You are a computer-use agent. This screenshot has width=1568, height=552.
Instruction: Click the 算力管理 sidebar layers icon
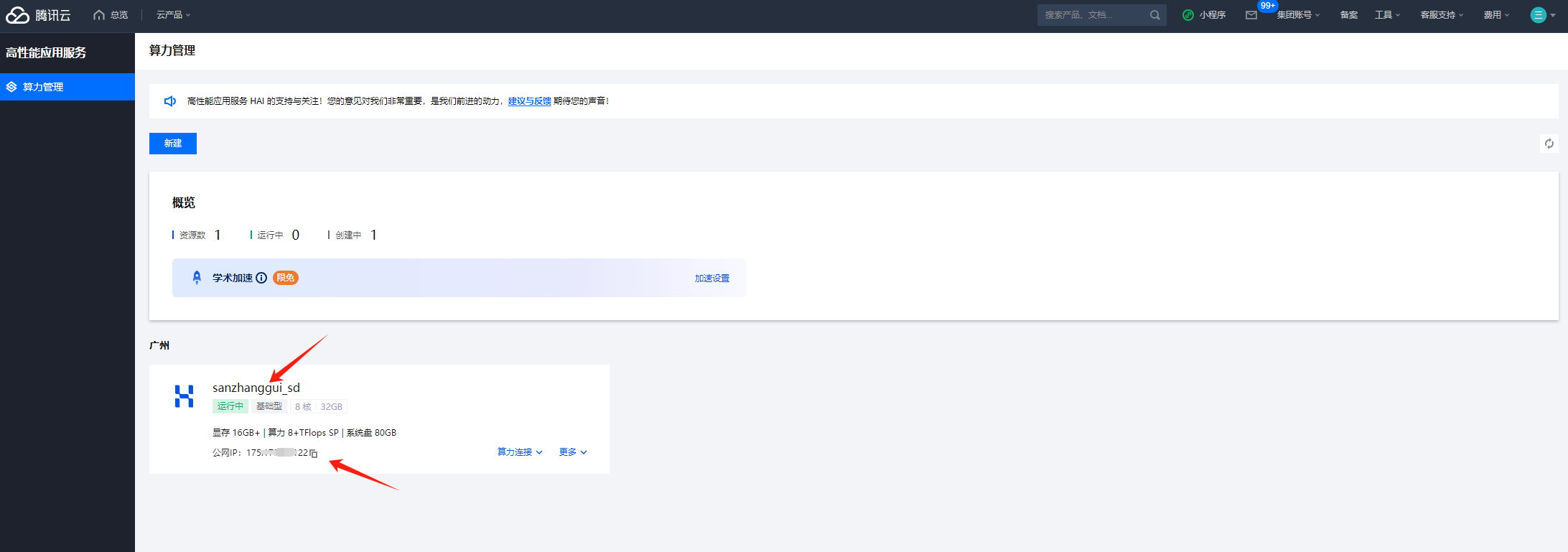pyautogui.click(x=11, y=87)
